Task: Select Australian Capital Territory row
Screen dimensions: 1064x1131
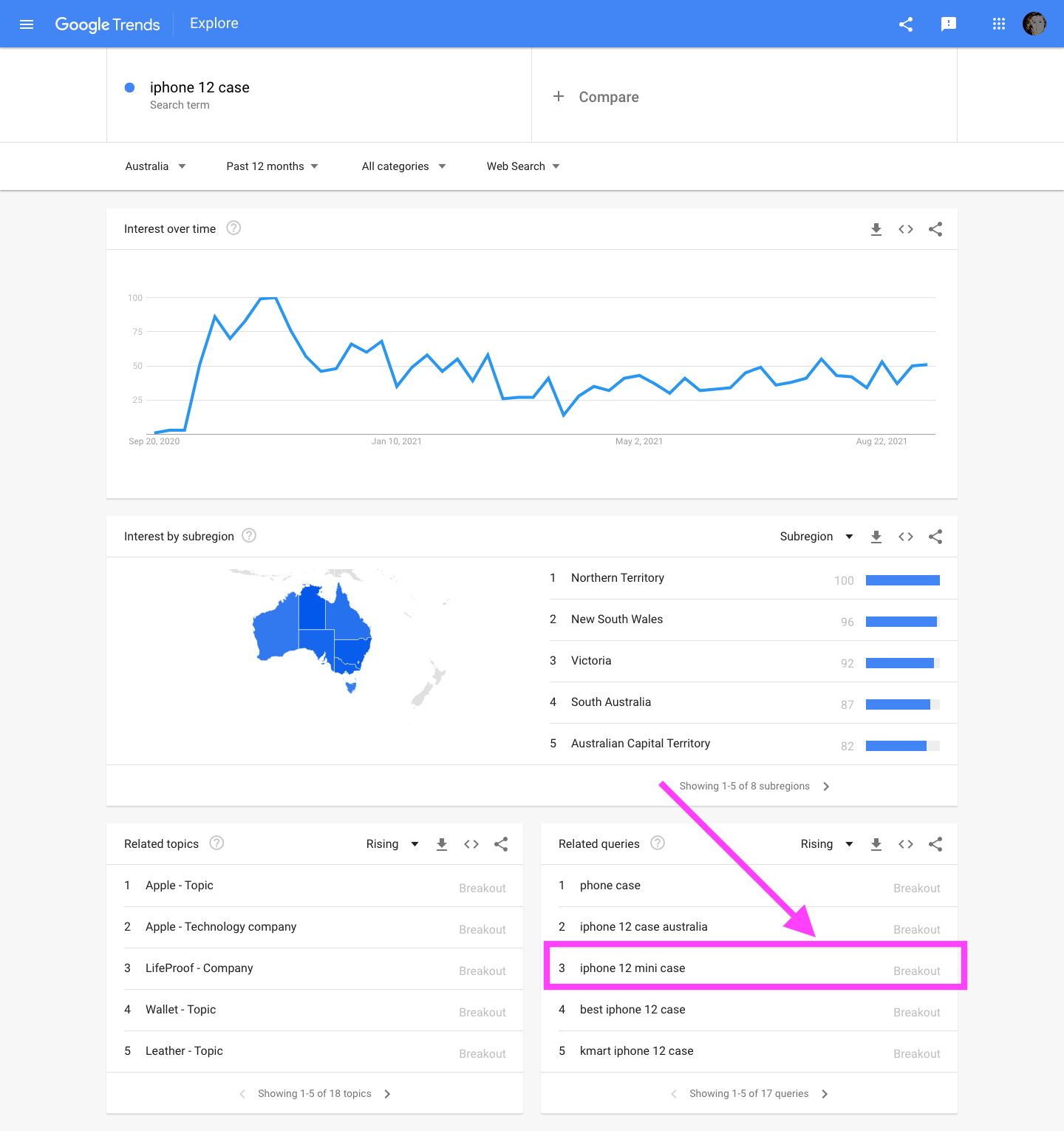Action: coord(754,744)
